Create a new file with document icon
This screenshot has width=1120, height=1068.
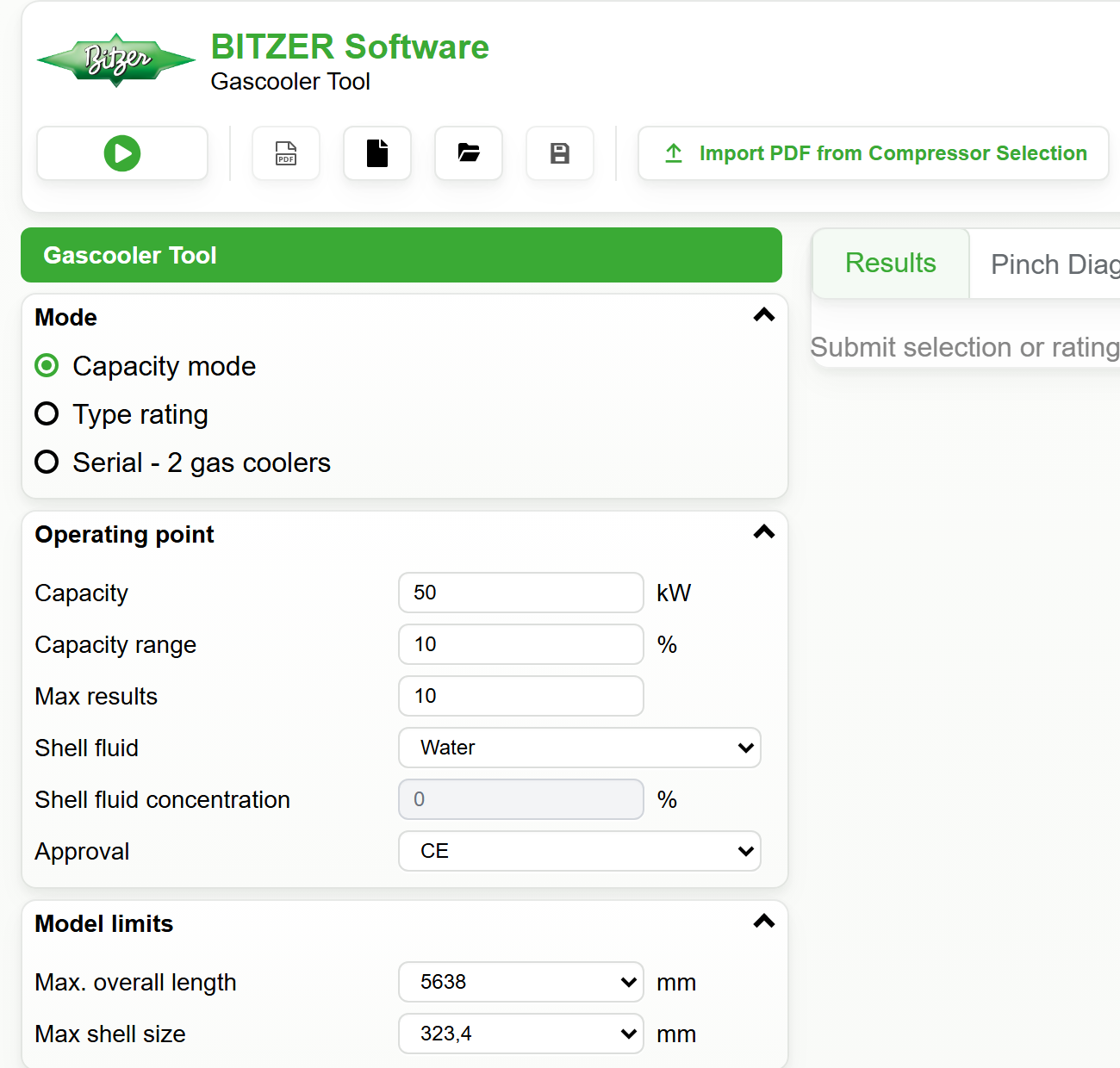click(x=377, y=153)
